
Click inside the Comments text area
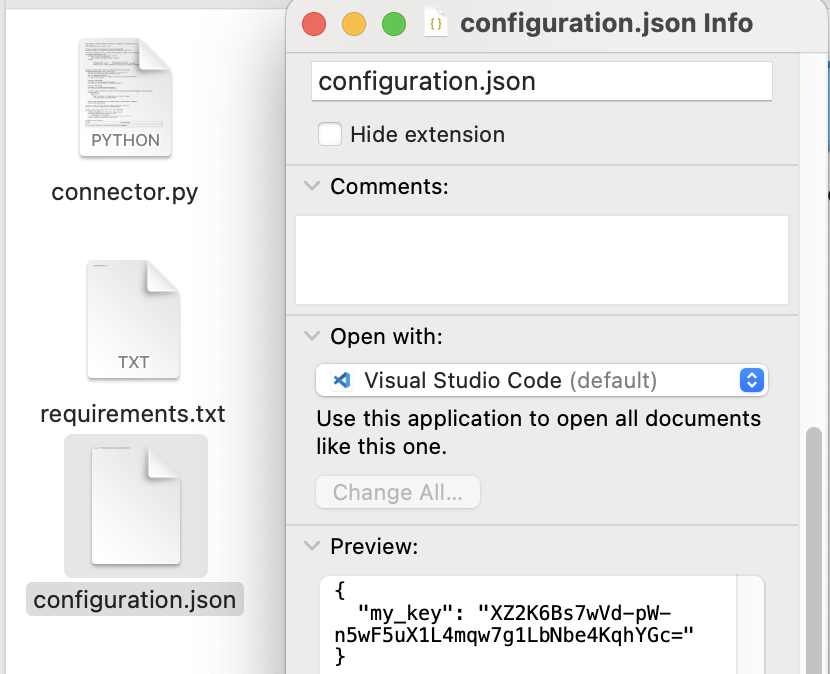542,259
